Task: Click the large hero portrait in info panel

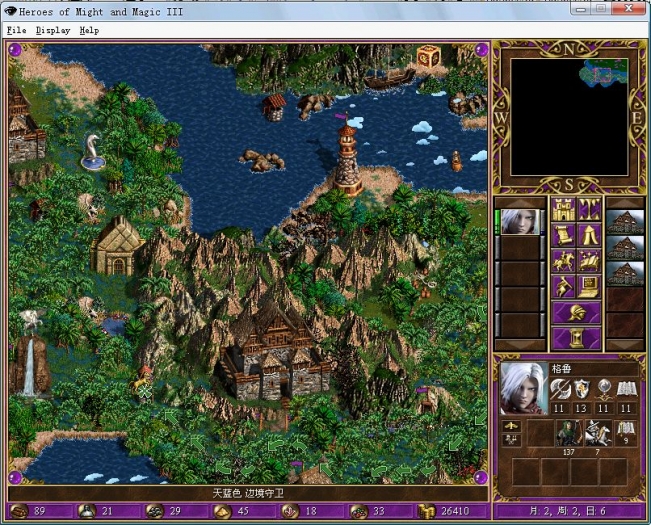Action: point(524,388)
